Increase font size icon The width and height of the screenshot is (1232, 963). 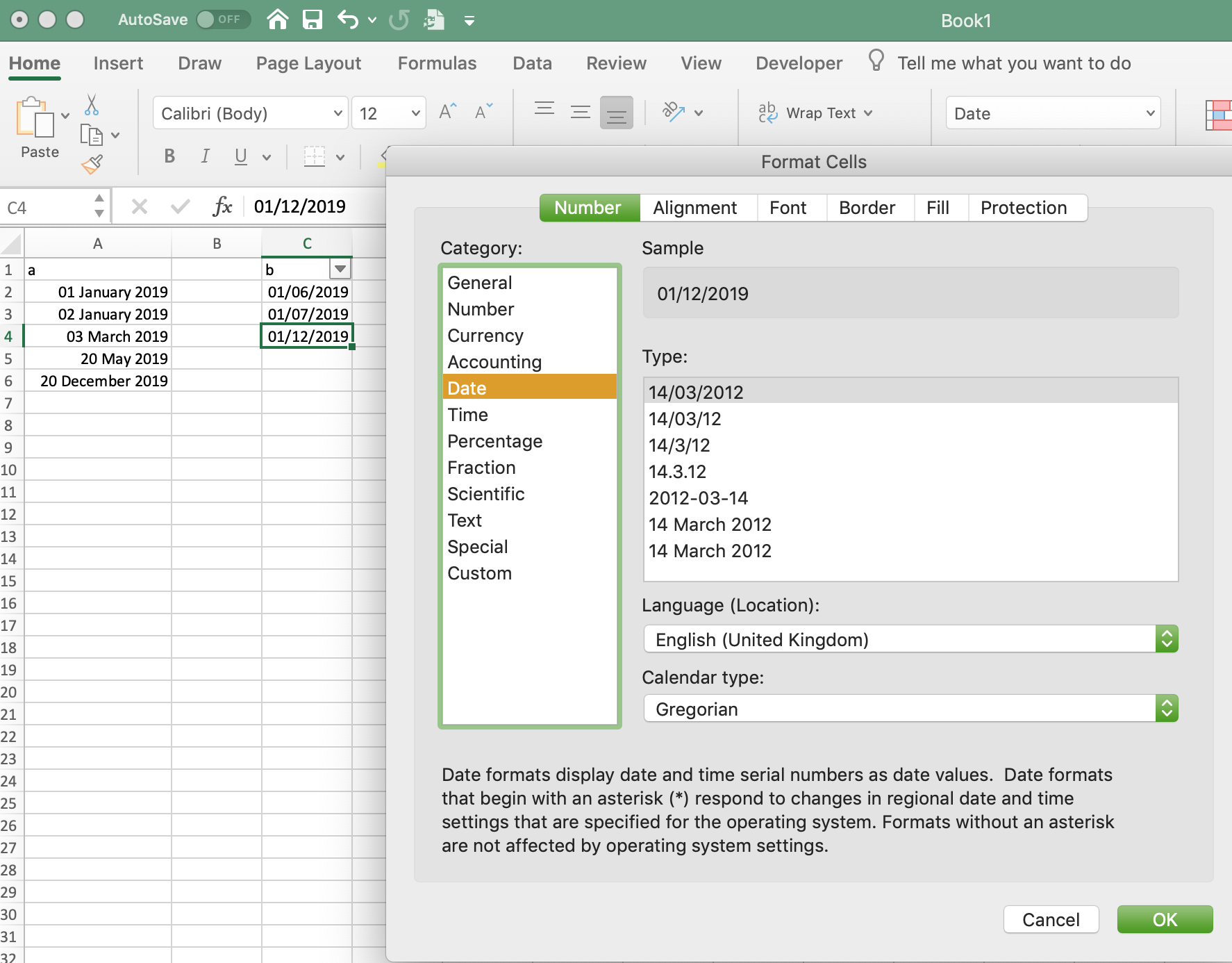pyautogui.click(x=448, y=111)
